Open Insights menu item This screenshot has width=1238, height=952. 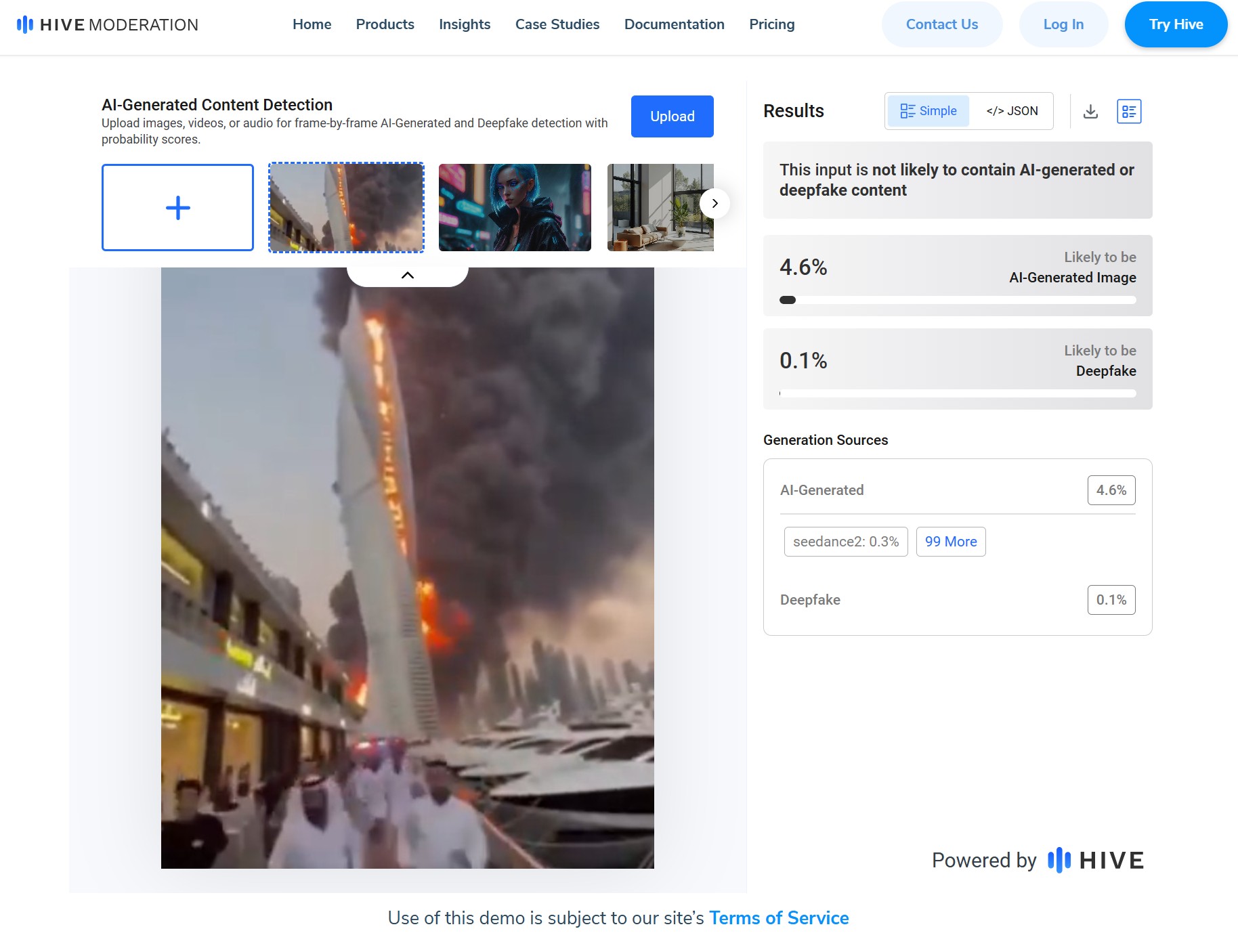pyautogui.click(x=465, y=24)
